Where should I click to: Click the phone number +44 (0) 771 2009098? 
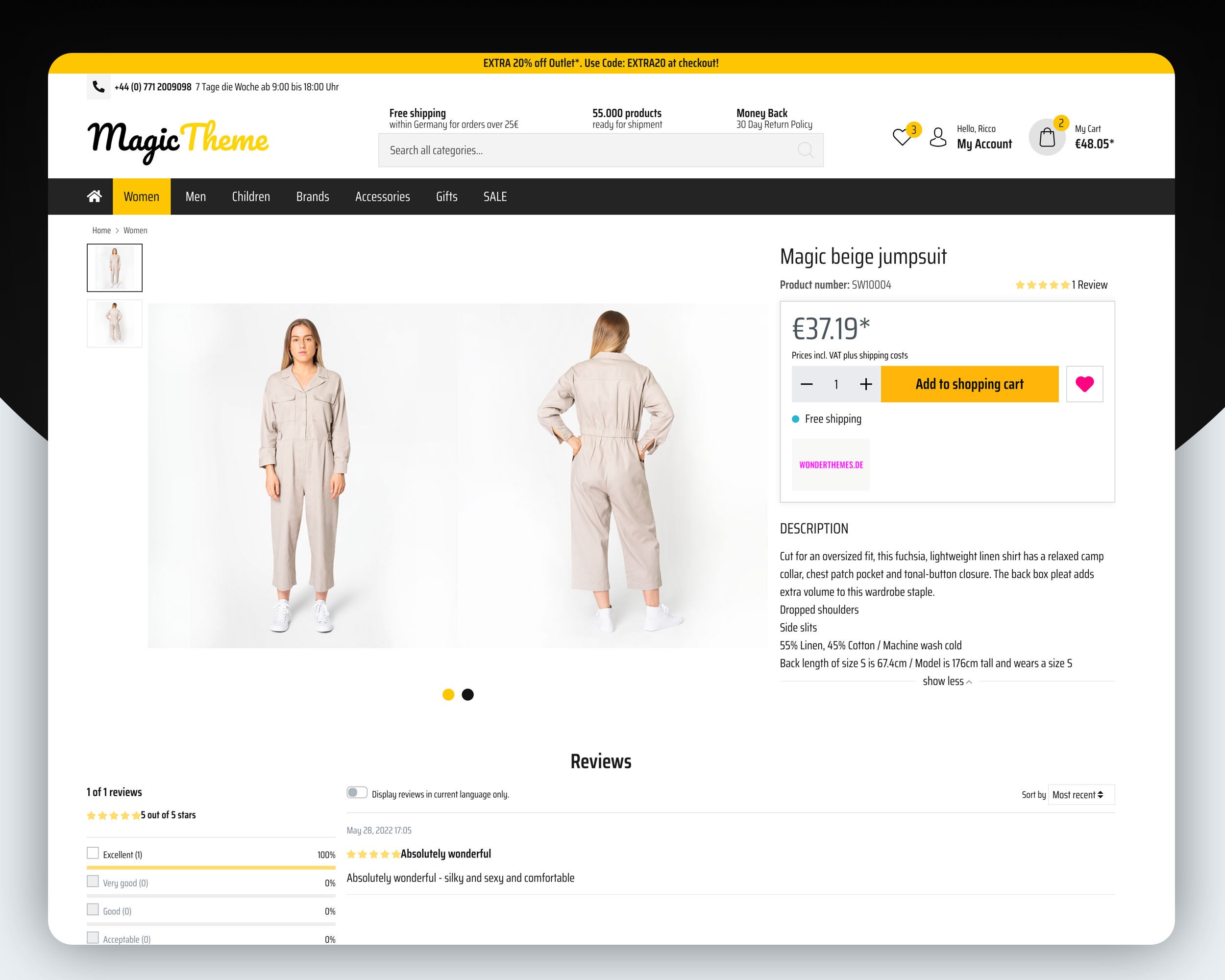coord(153,87)
